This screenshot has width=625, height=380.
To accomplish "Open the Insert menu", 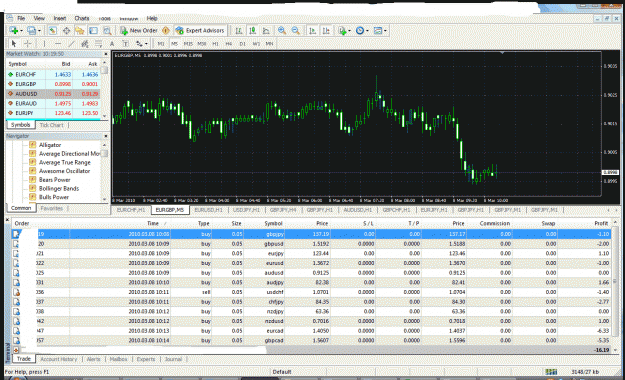I will 60,18.
